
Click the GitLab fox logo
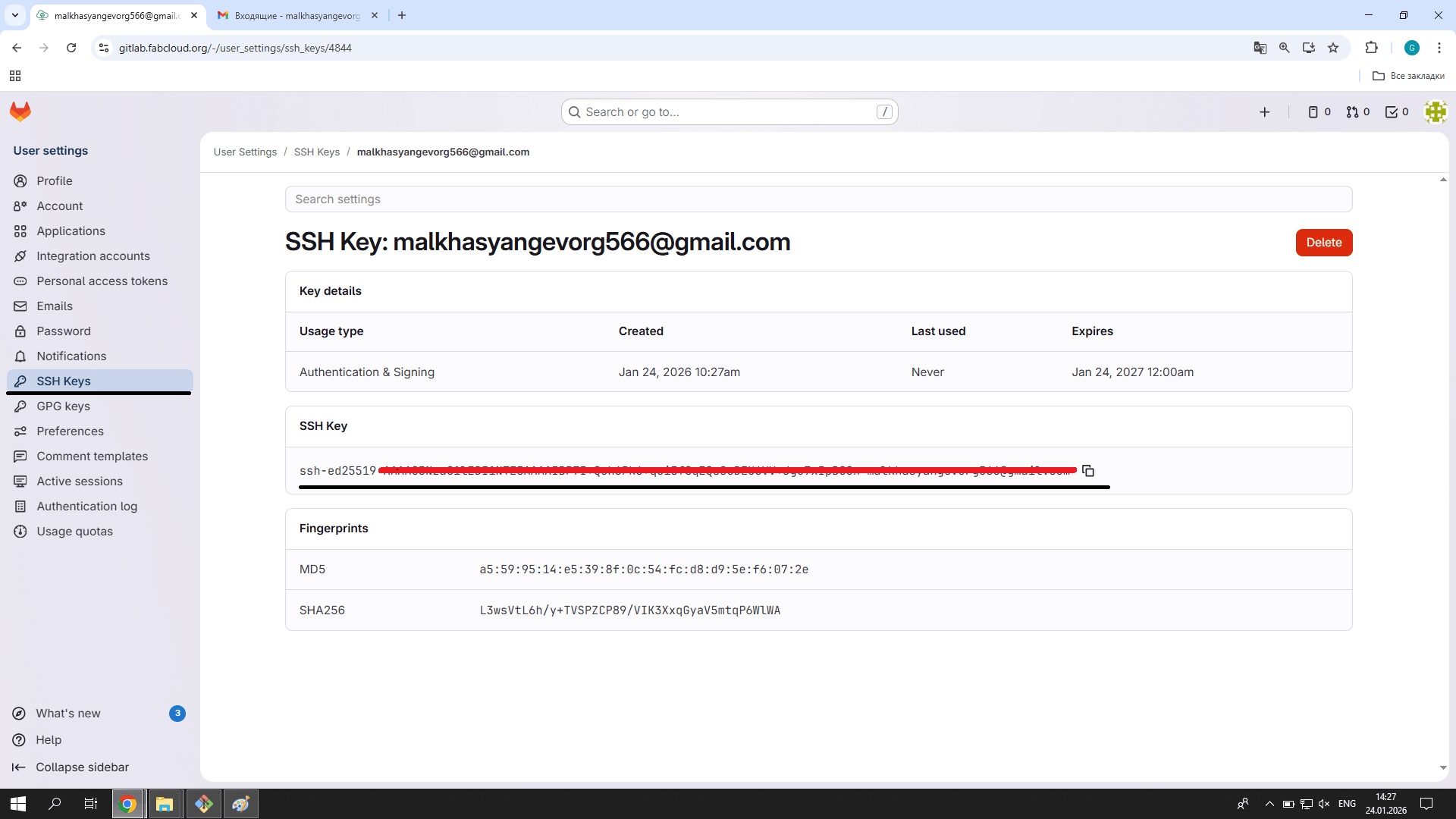pos(20,111)
